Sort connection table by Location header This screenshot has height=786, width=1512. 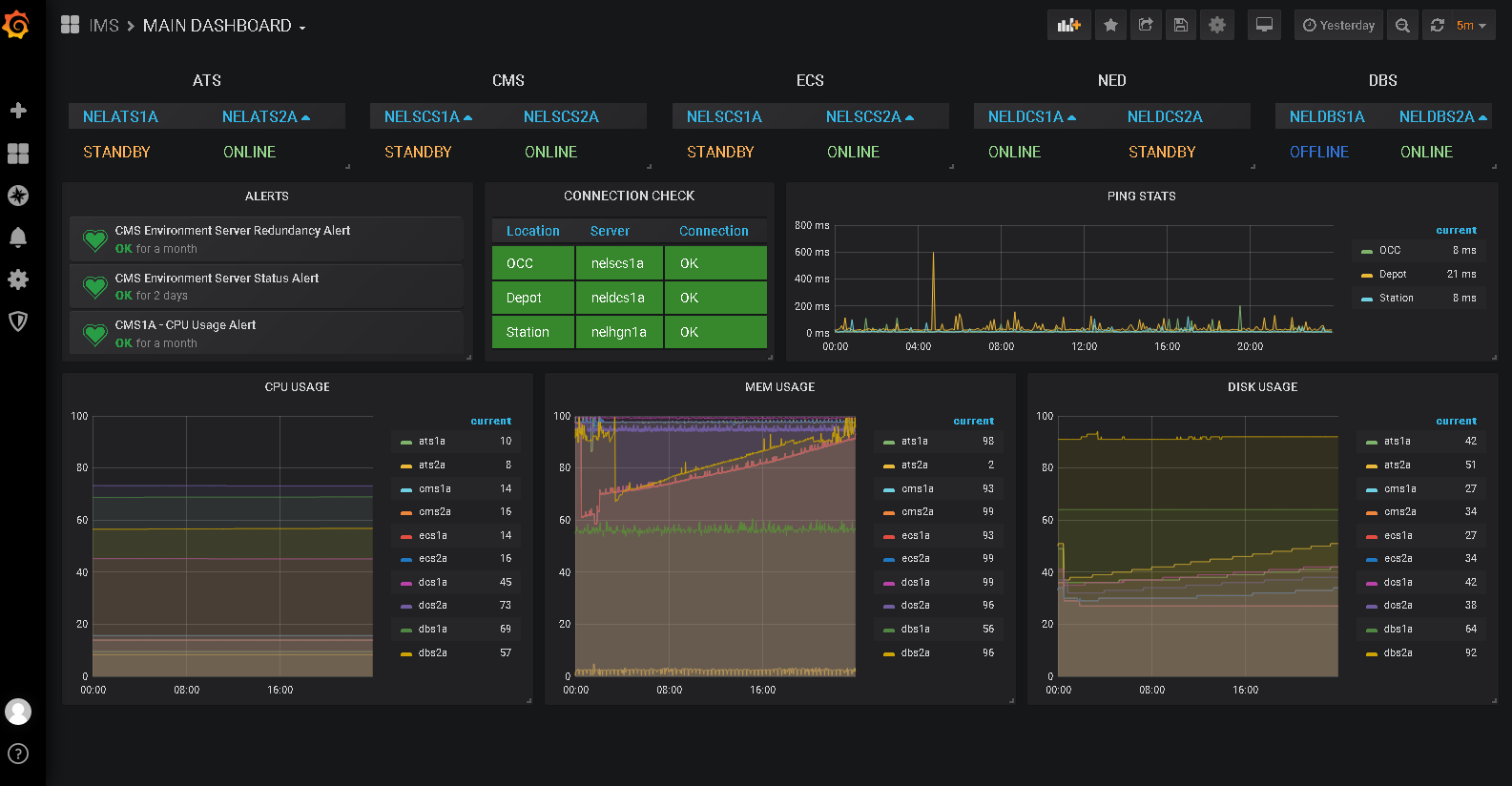533,231
